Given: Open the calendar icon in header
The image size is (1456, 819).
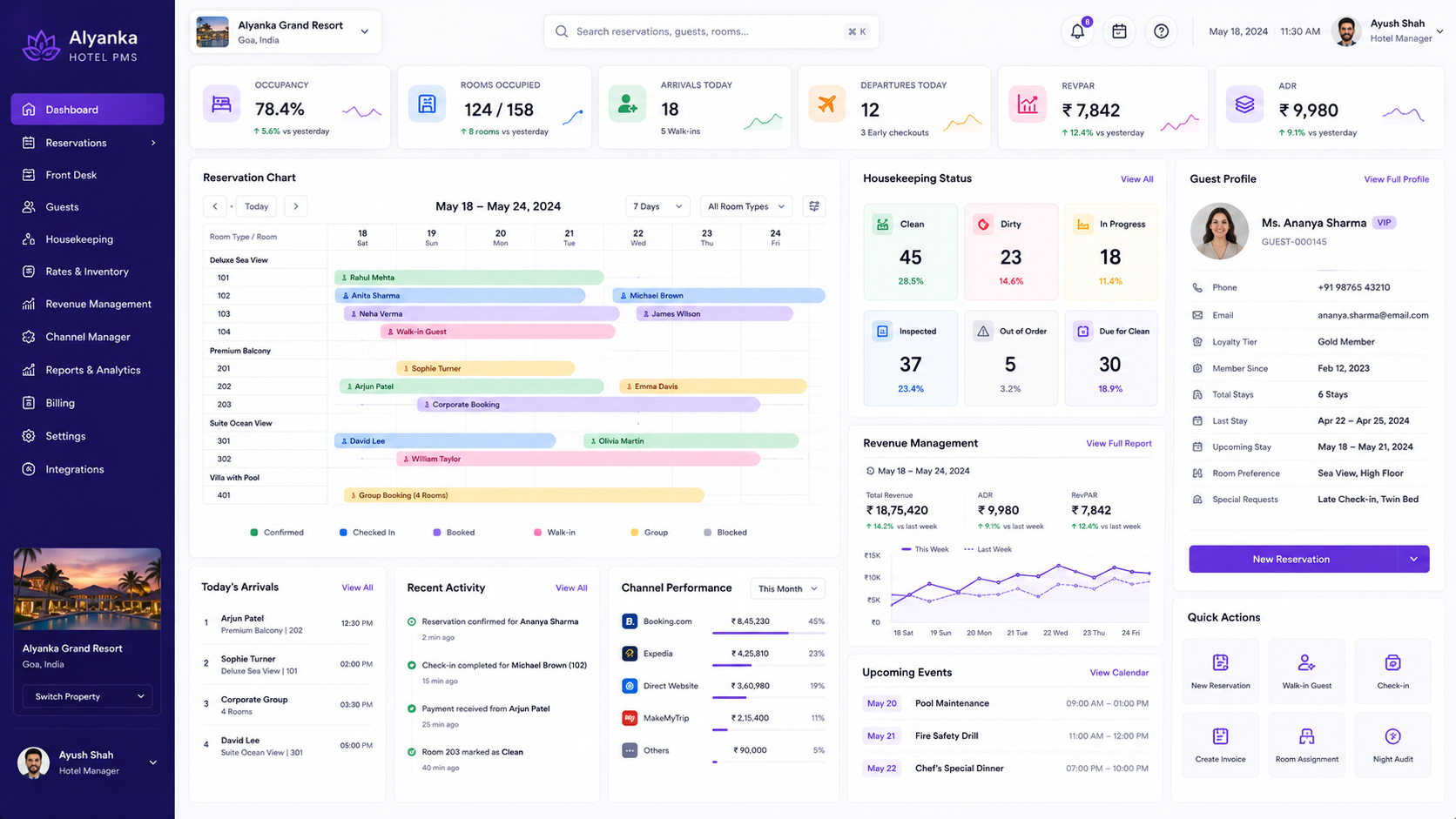Looking at the screenshot, I should click(x=1119, y=31).
